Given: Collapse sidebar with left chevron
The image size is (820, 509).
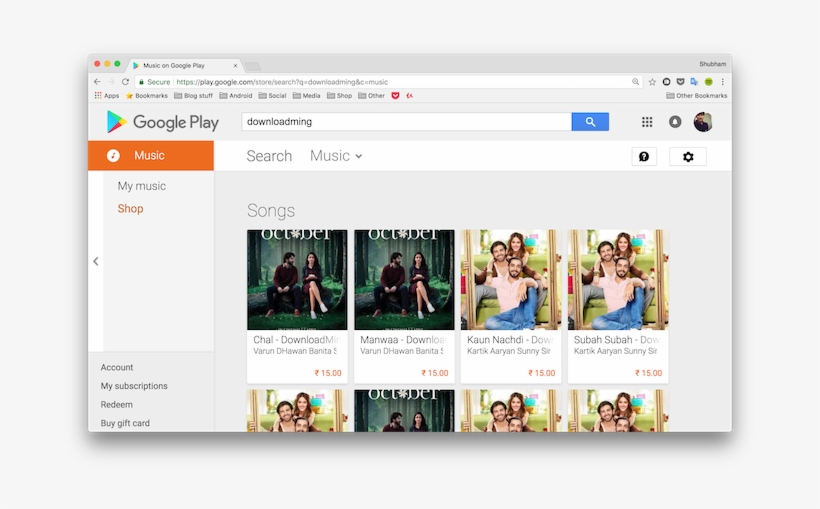Looking at the screenshot, I should point(96,261).
